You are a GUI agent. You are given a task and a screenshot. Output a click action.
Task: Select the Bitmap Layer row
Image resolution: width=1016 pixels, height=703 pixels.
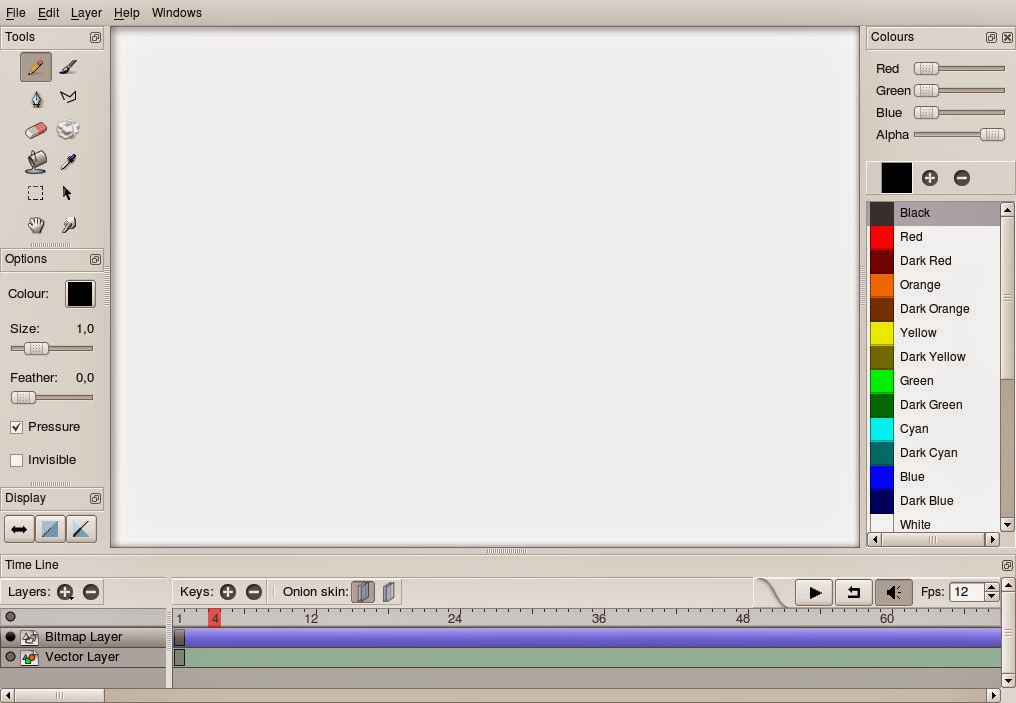(83, 637)
